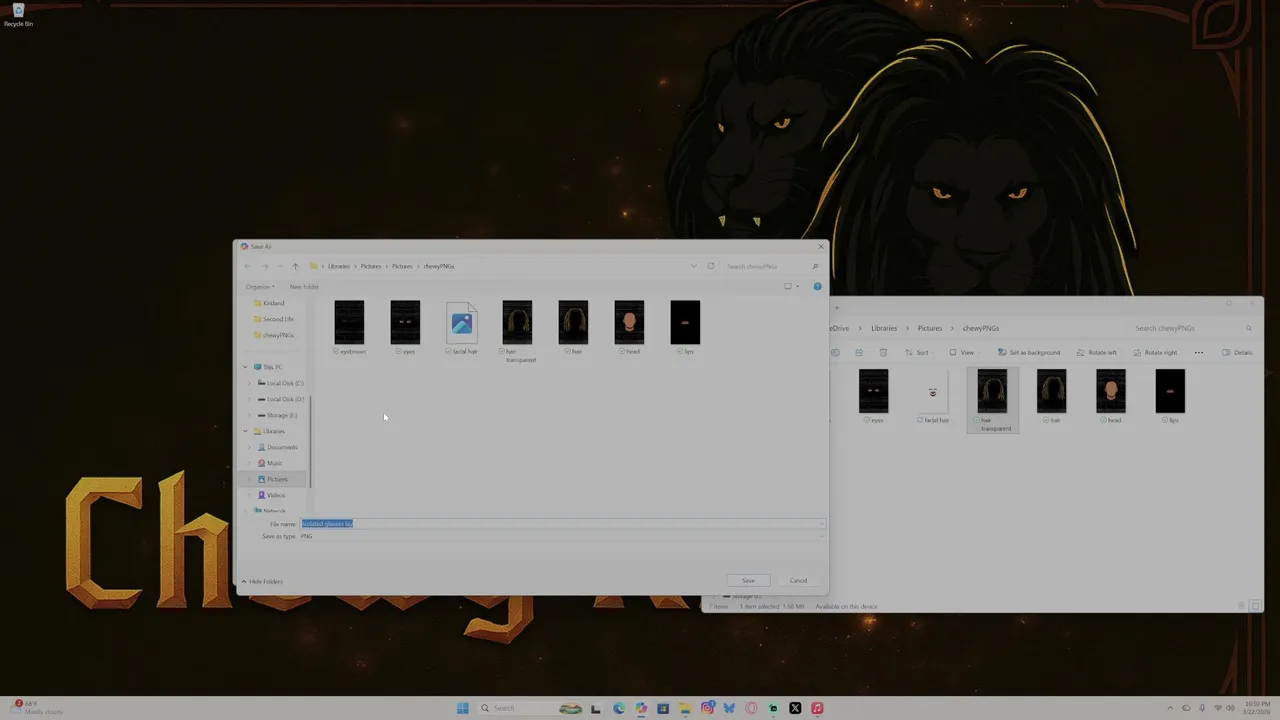The width and height of the screenshot is (1280, 720).
Task: Open recent locations chevron in Save As
Action: 280,266
